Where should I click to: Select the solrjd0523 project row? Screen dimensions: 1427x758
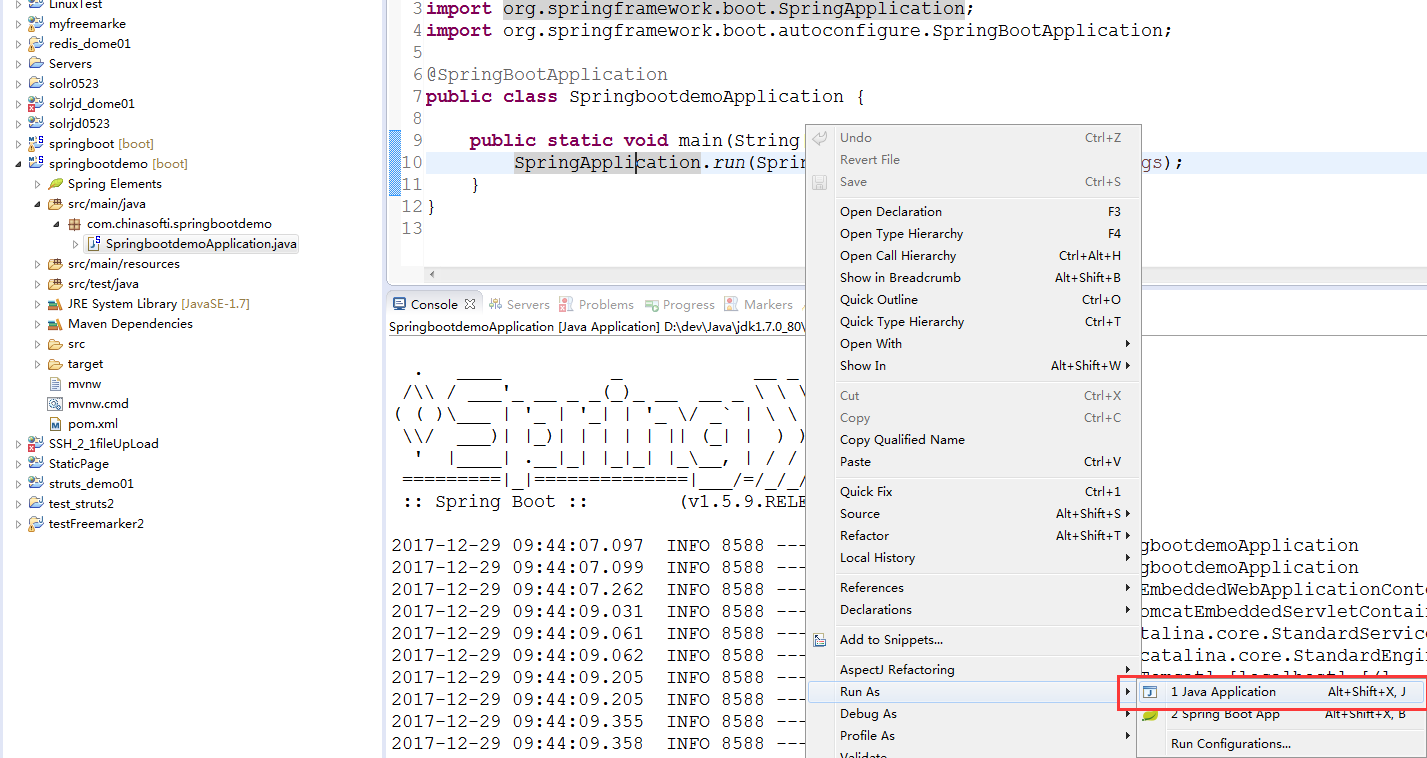click(x=80, y=124)
